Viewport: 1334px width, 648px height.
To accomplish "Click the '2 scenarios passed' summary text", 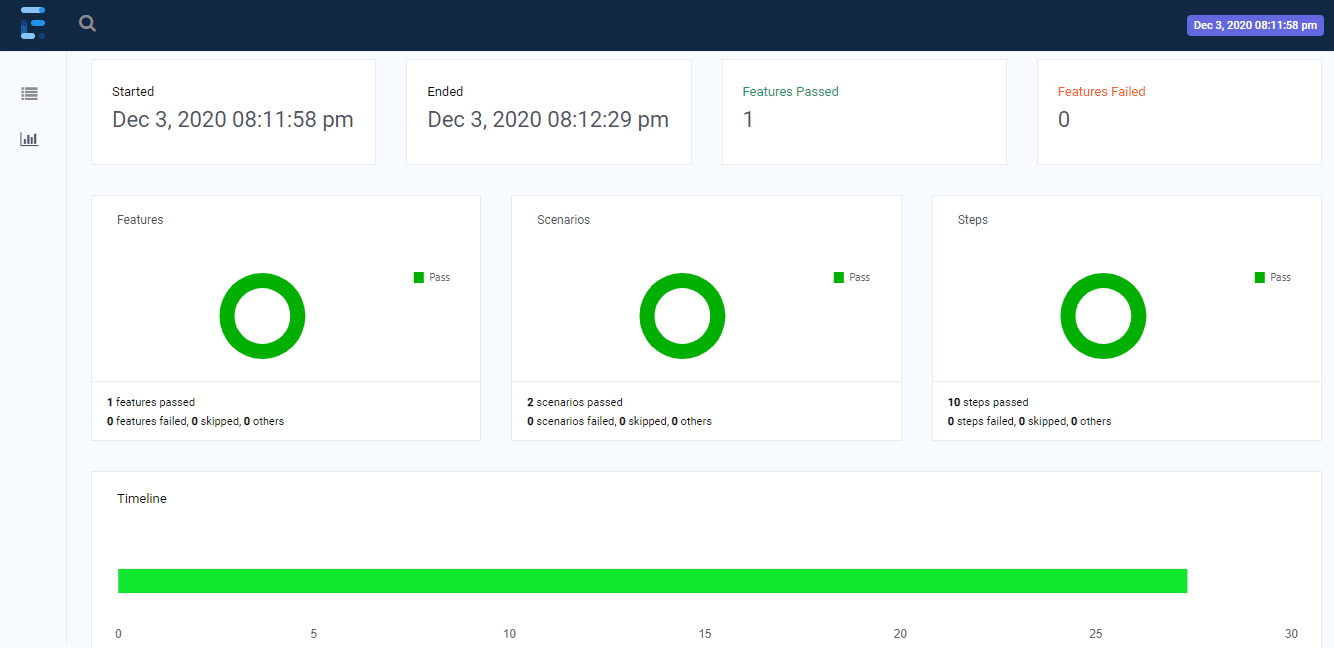I will pyautogui.click(x=575, y=402).
